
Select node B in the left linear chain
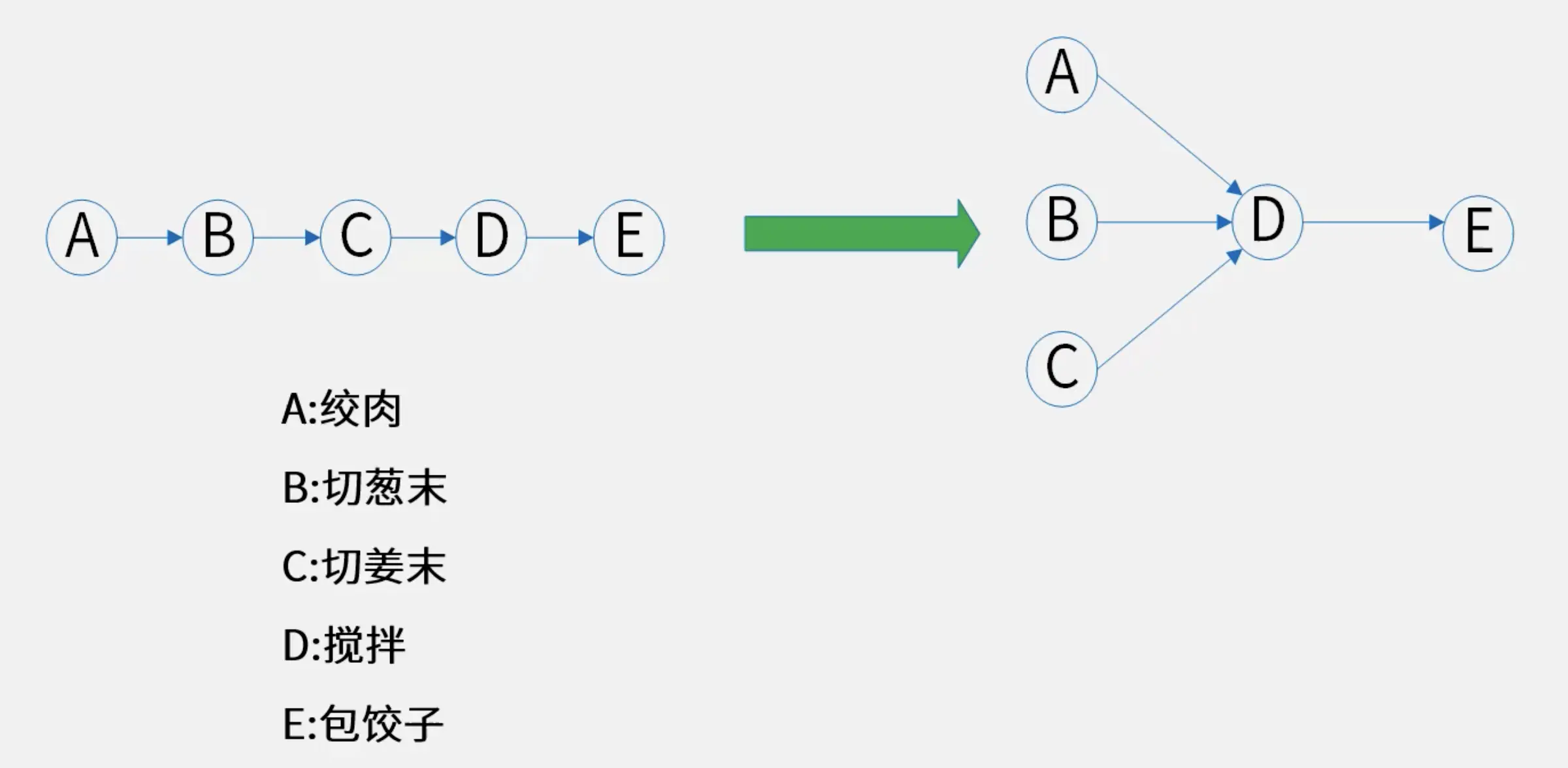pos(218,237)
